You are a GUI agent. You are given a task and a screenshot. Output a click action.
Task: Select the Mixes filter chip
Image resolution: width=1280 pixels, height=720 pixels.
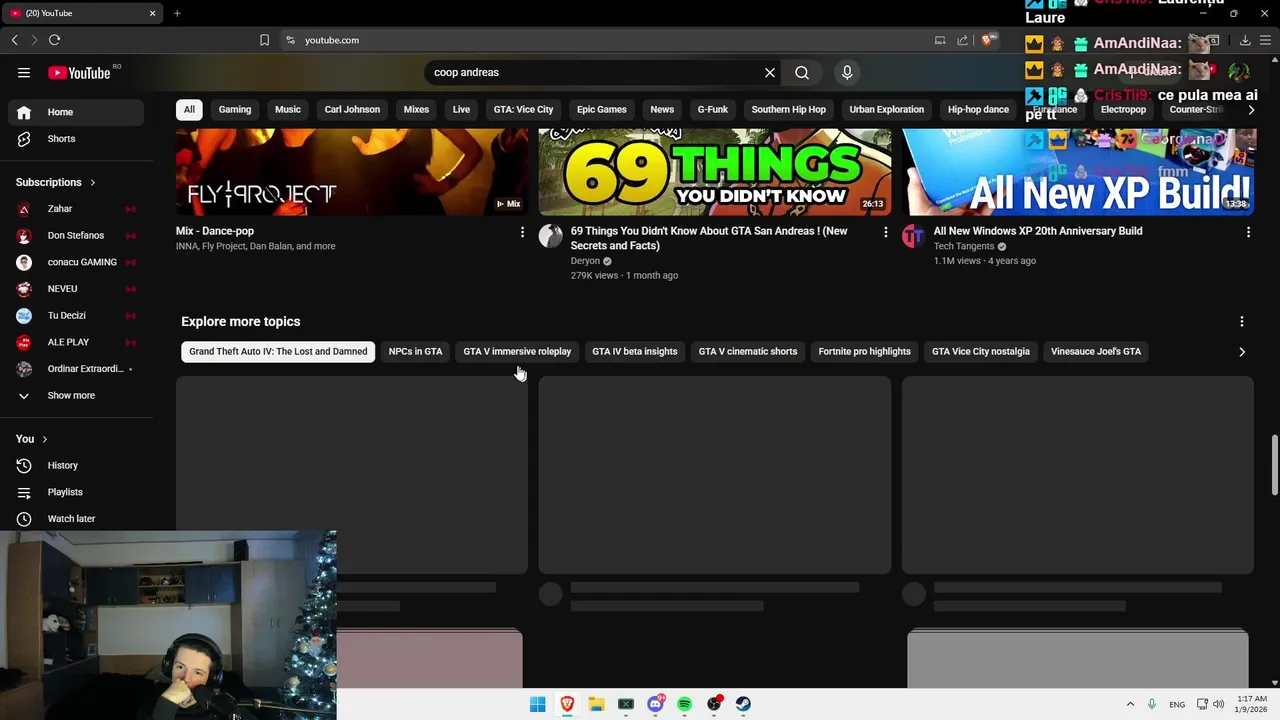[x=416, y=109]
